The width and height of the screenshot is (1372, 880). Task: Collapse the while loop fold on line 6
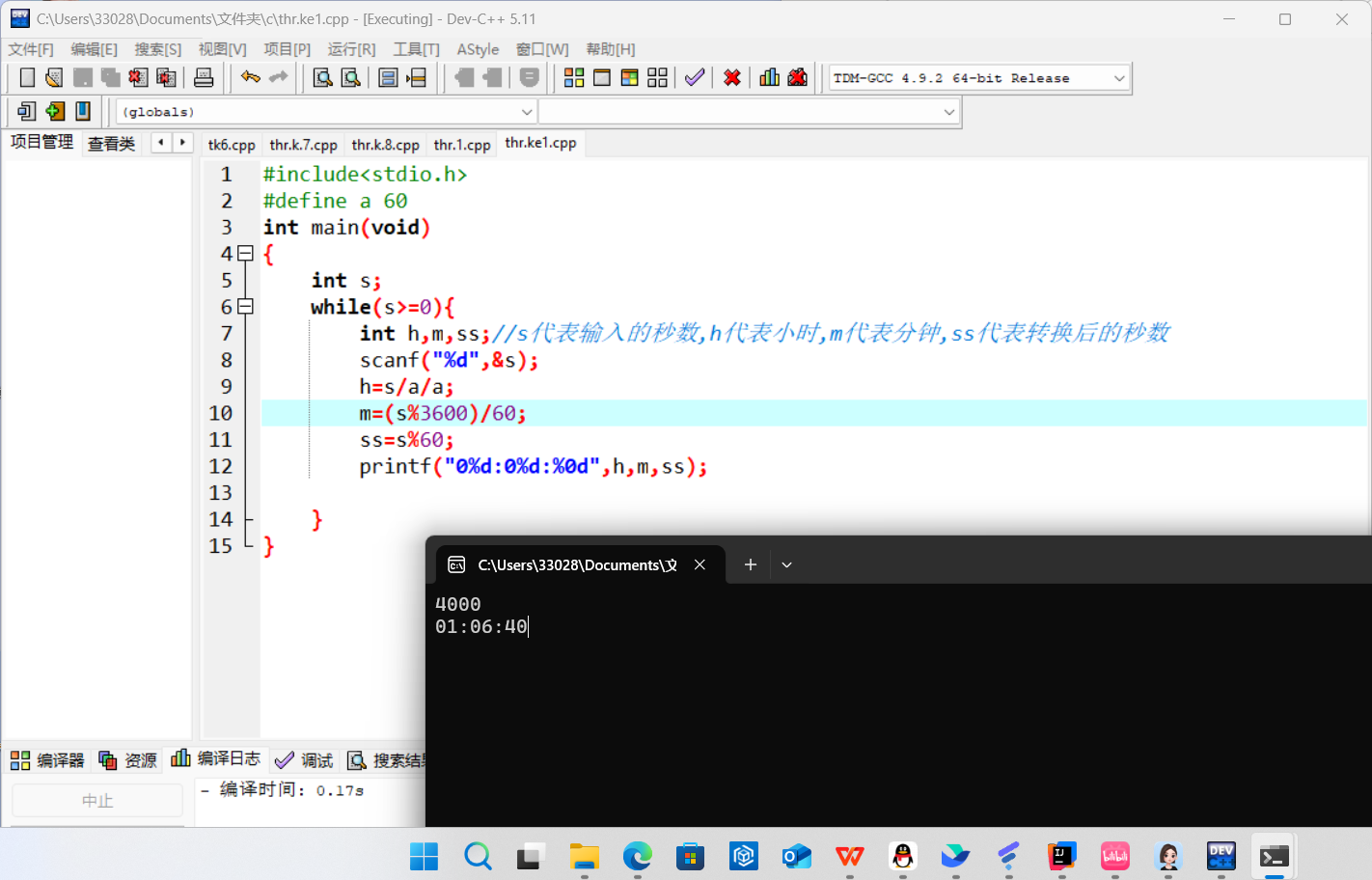245,307
